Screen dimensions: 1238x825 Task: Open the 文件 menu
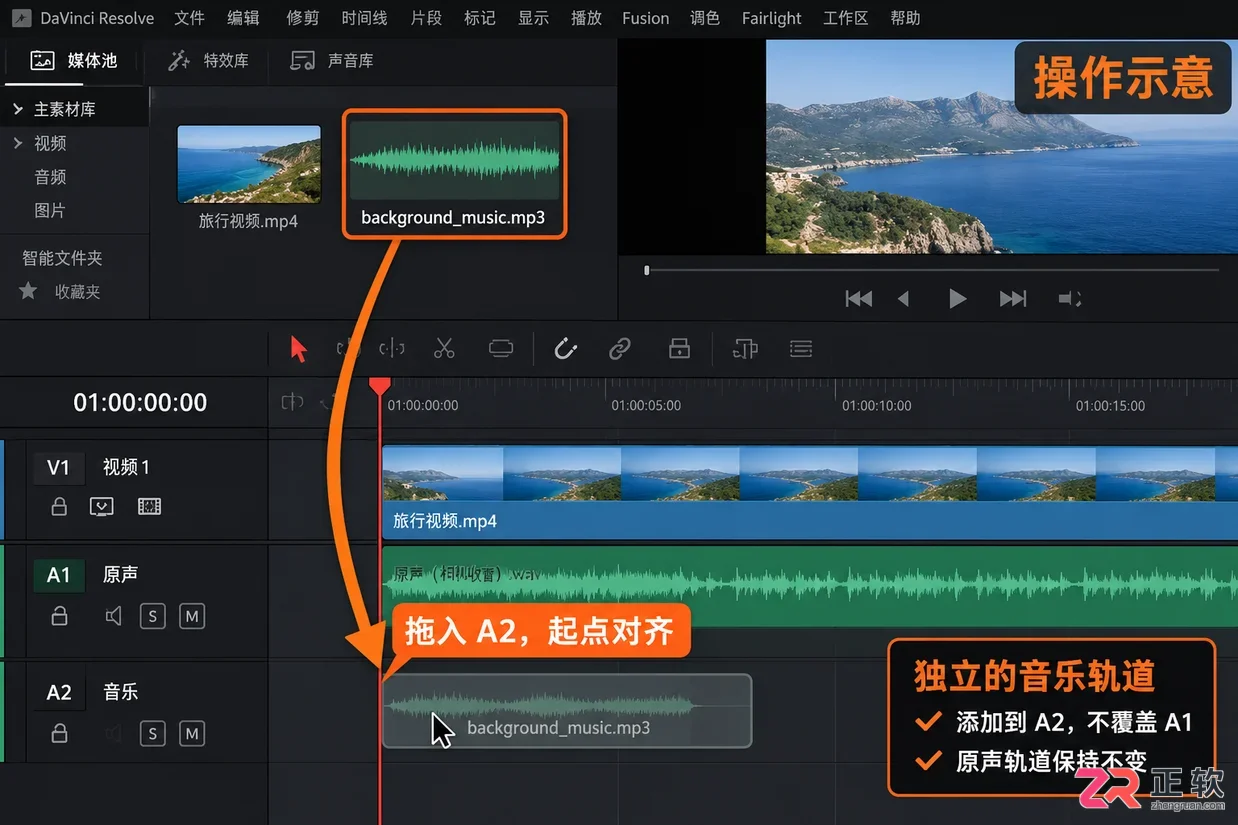click(x=190, y=18)
